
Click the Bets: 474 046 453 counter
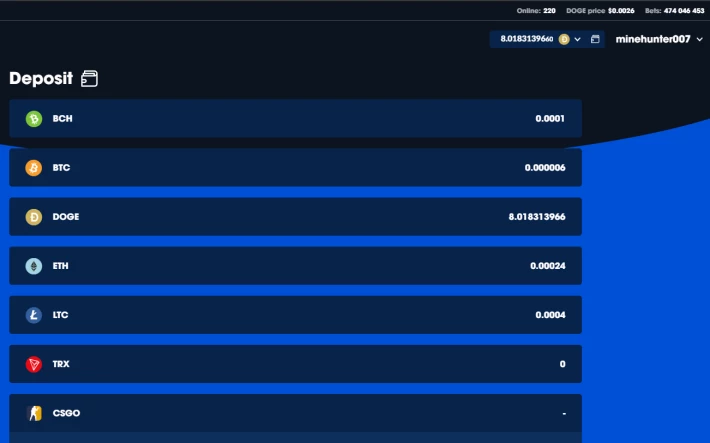[675, 10]
